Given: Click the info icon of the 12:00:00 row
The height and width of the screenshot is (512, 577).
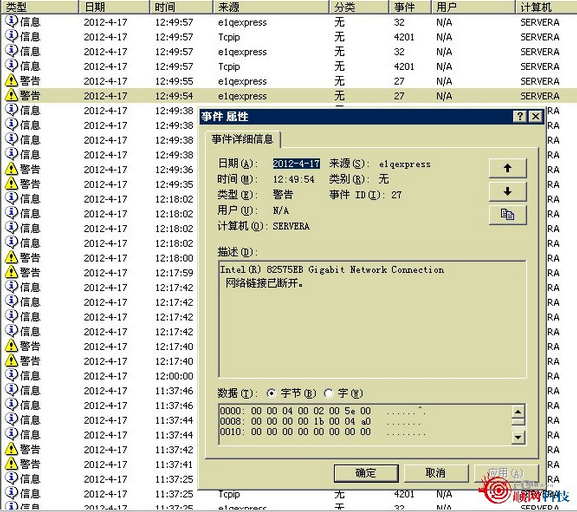Looking at the screenshot, I should click(x=11, y=375).
